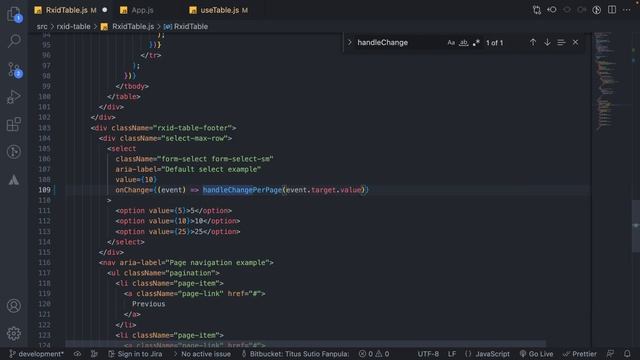640x360 pixels.
Task: Open the Source Control view
Action: click(14, 70)
